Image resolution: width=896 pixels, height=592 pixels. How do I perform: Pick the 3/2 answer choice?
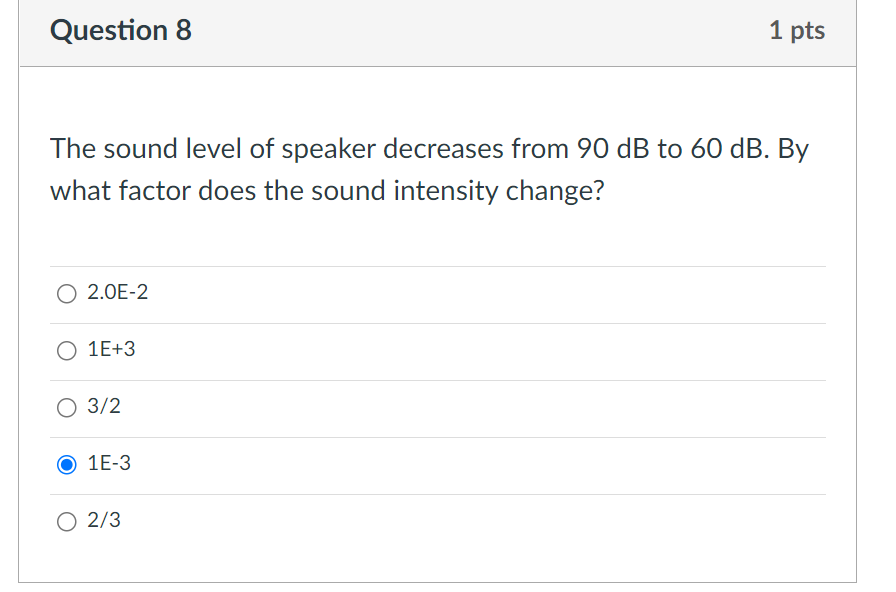66,407
